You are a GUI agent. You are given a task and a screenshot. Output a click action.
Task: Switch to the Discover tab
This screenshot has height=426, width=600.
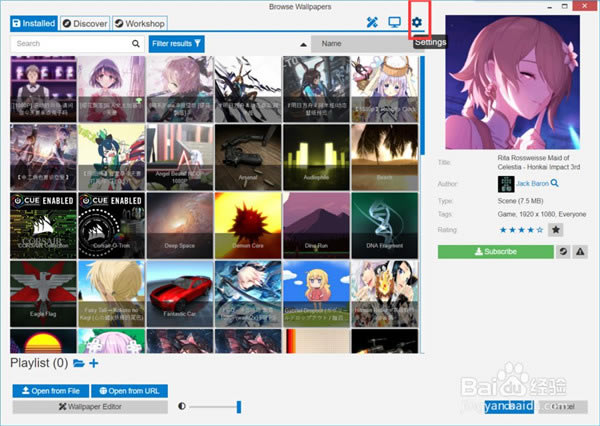pos(85,23)
